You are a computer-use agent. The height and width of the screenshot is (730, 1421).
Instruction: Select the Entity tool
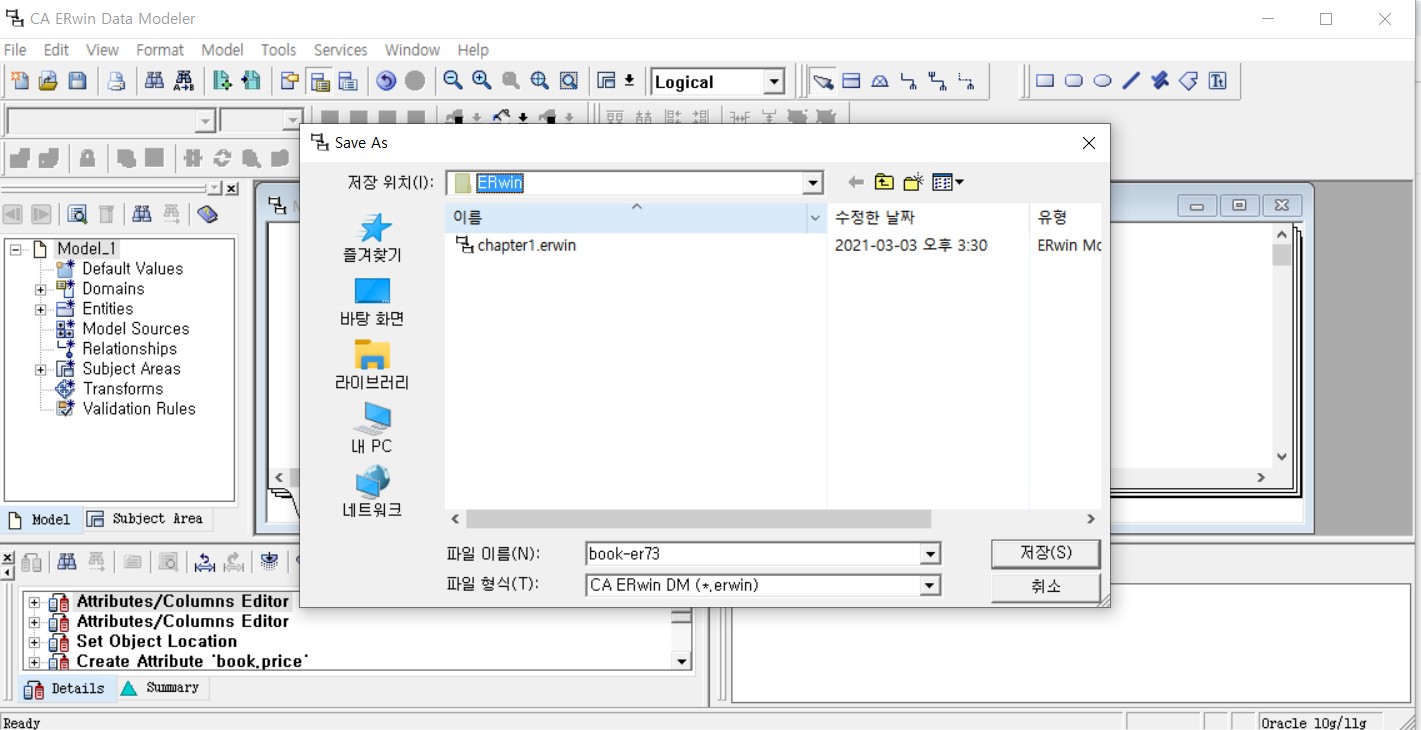[851, 81]
